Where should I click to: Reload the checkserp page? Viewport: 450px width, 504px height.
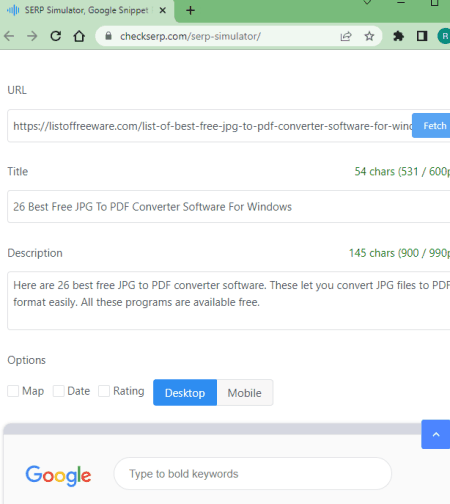(x=56, y=36)
